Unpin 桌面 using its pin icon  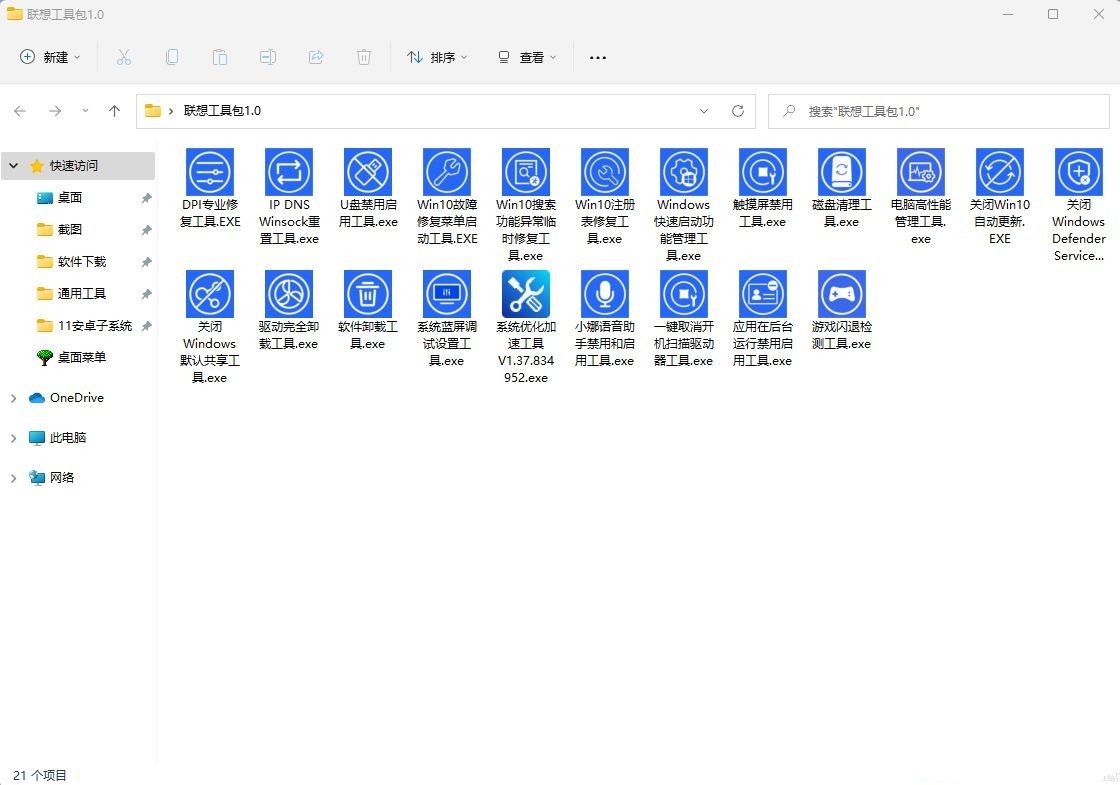click(146, 198)
